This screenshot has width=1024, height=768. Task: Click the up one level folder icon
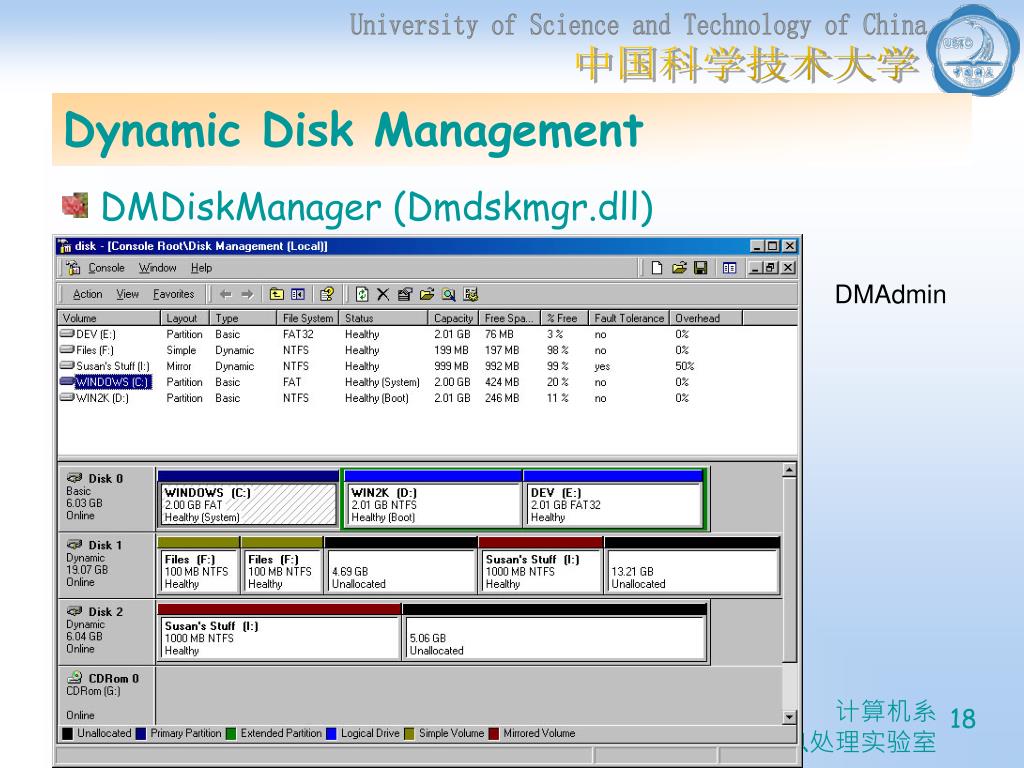(x=277, y=295)
